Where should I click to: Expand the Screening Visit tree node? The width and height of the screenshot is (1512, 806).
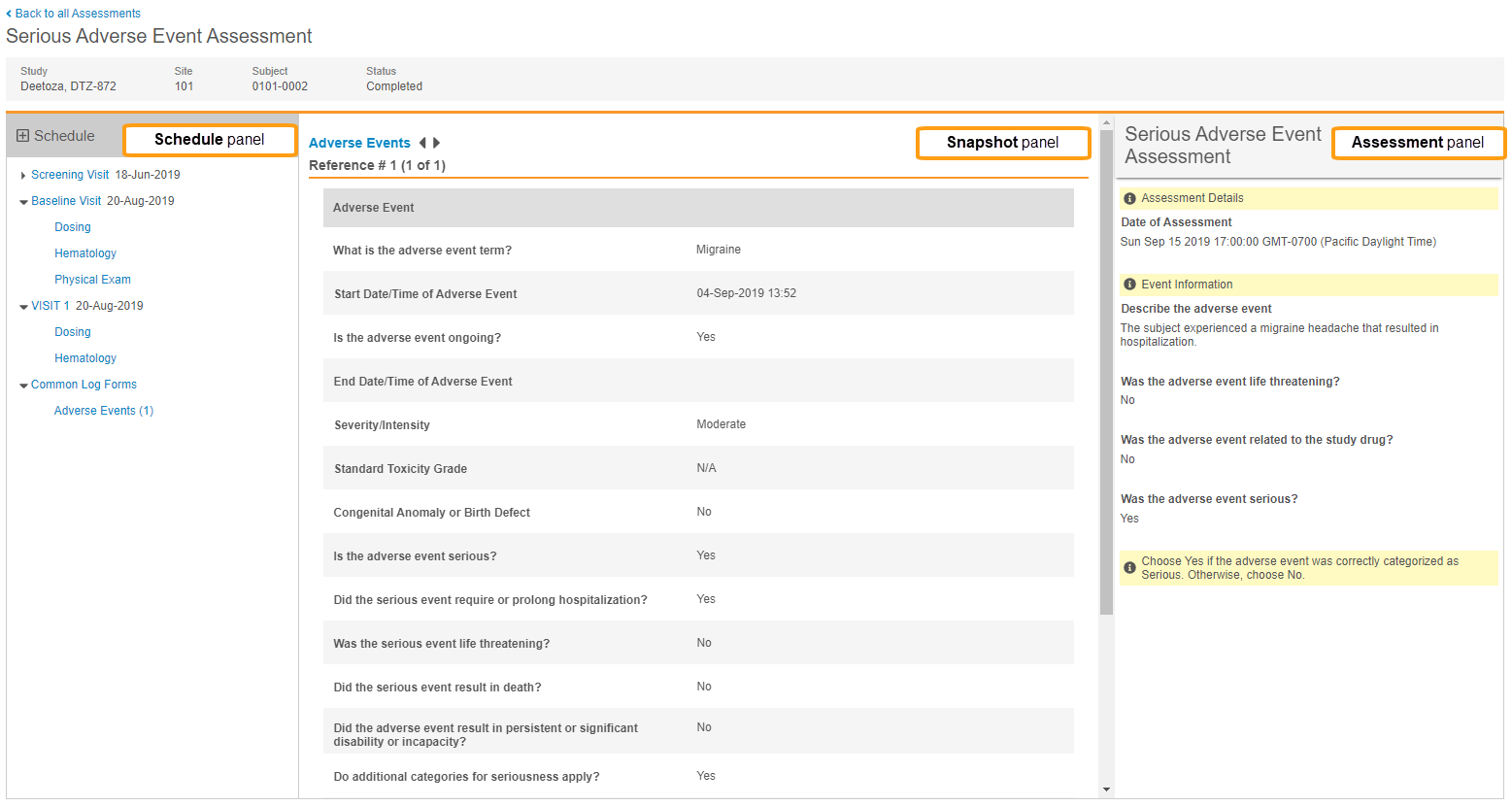[23, 176]
